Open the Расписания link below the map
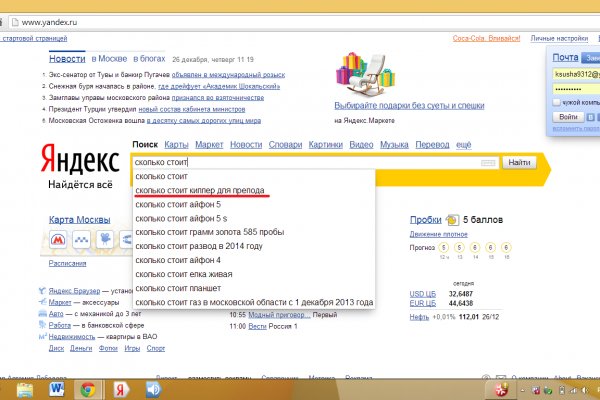600x400 pixels. click(68, 263)
